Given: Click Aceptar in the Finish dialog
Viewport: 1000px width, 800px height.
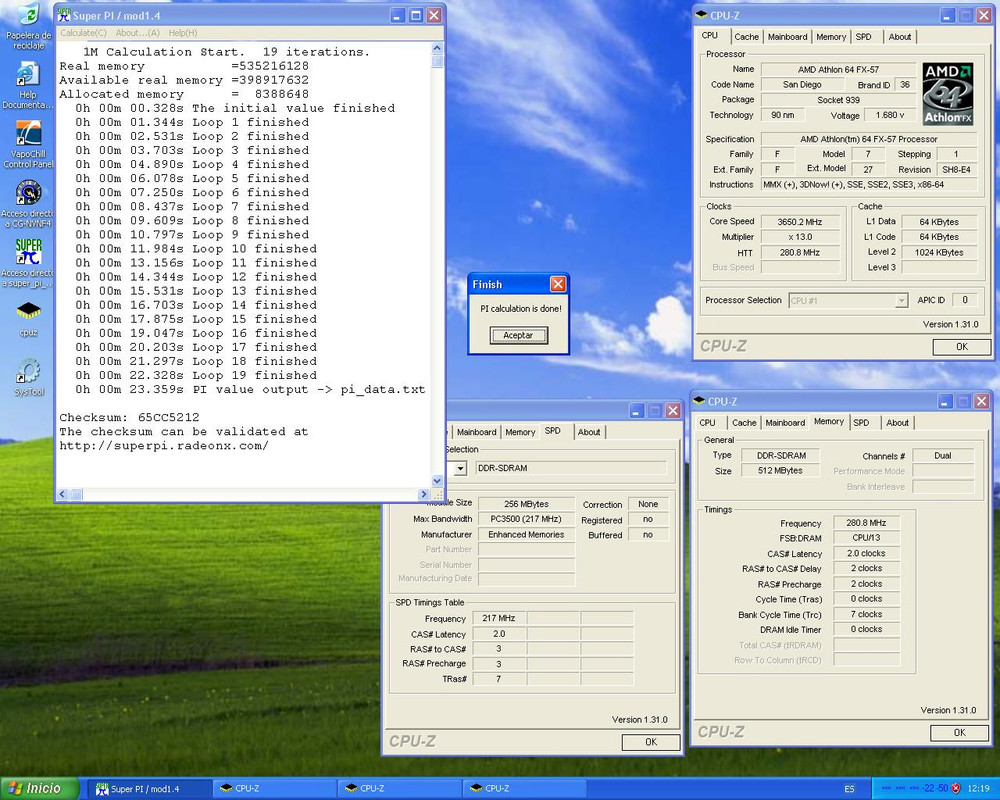Looking at the screenshot, I should [x=518, y=336].
